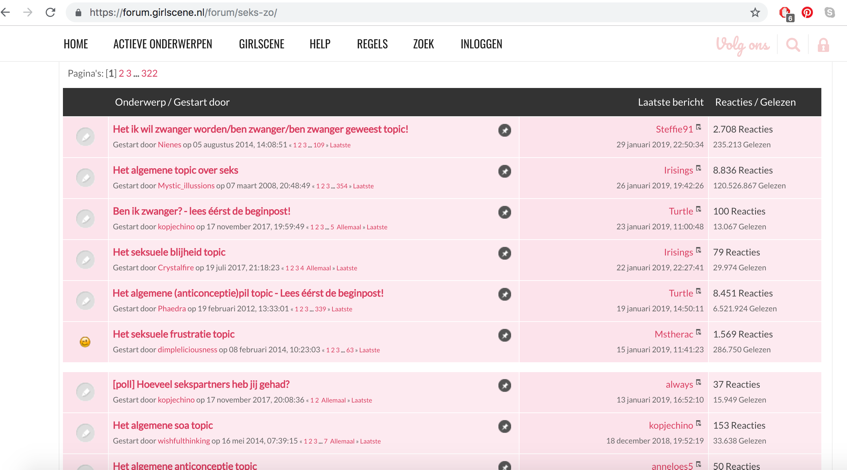Open the GIRLSCENE menu item
The image size is (847, 470).
pyautogui.click(x=261, y=44)
